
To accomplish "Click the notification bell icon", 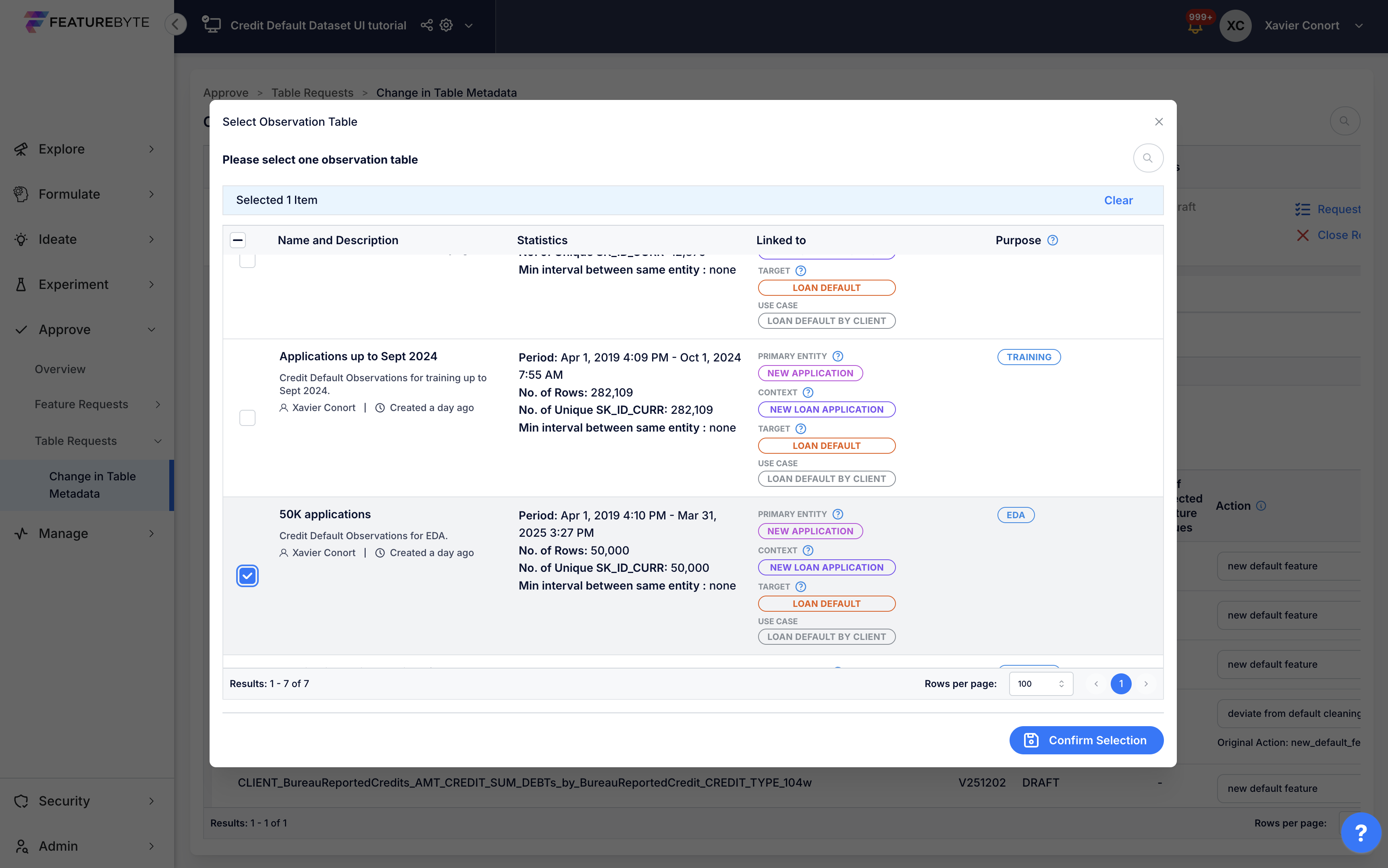I will click(1195, 27).
